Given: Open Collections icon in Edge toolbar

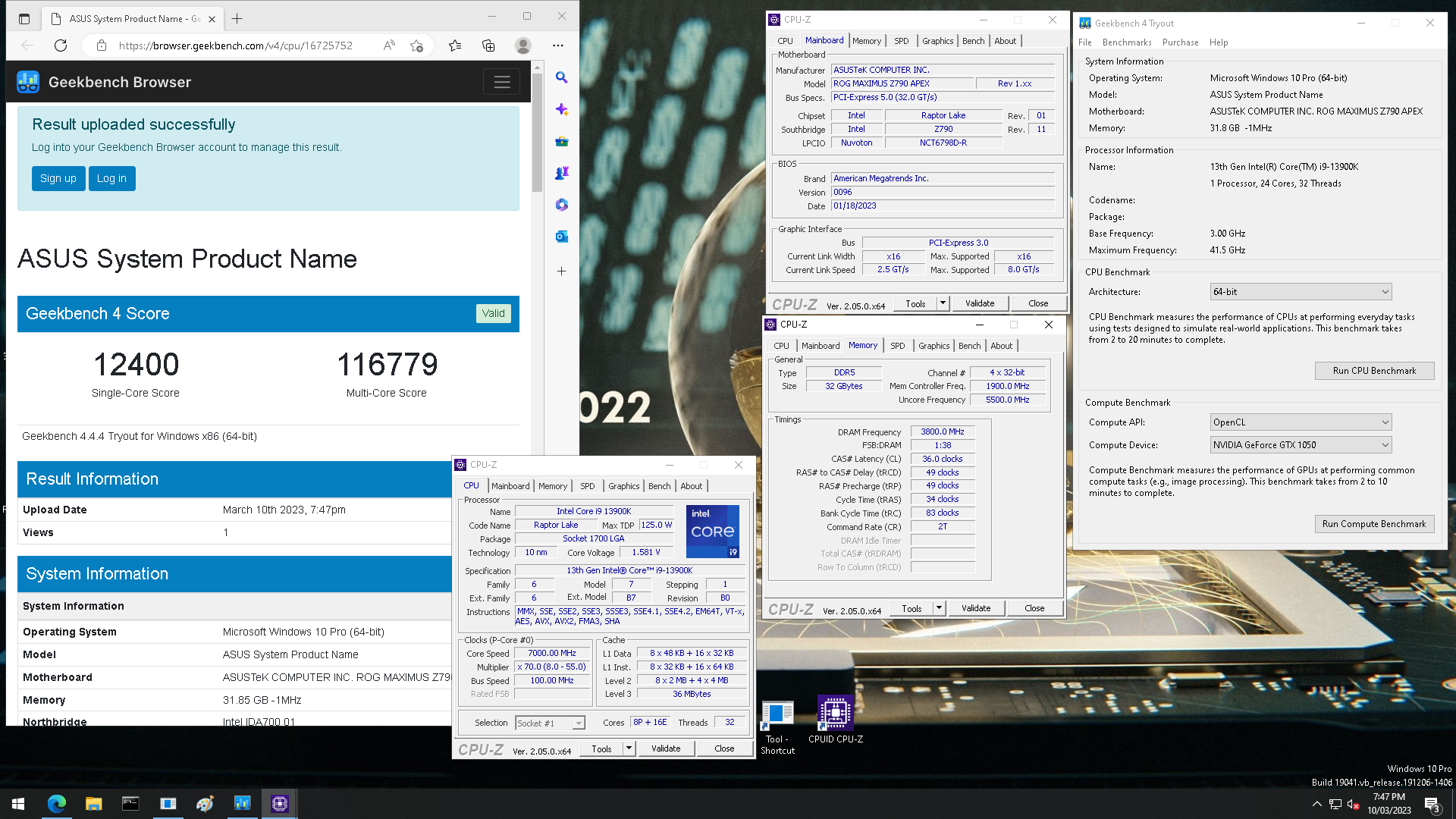Looking at the screenshot, I should pyautogui.click(x=488, y=45).
